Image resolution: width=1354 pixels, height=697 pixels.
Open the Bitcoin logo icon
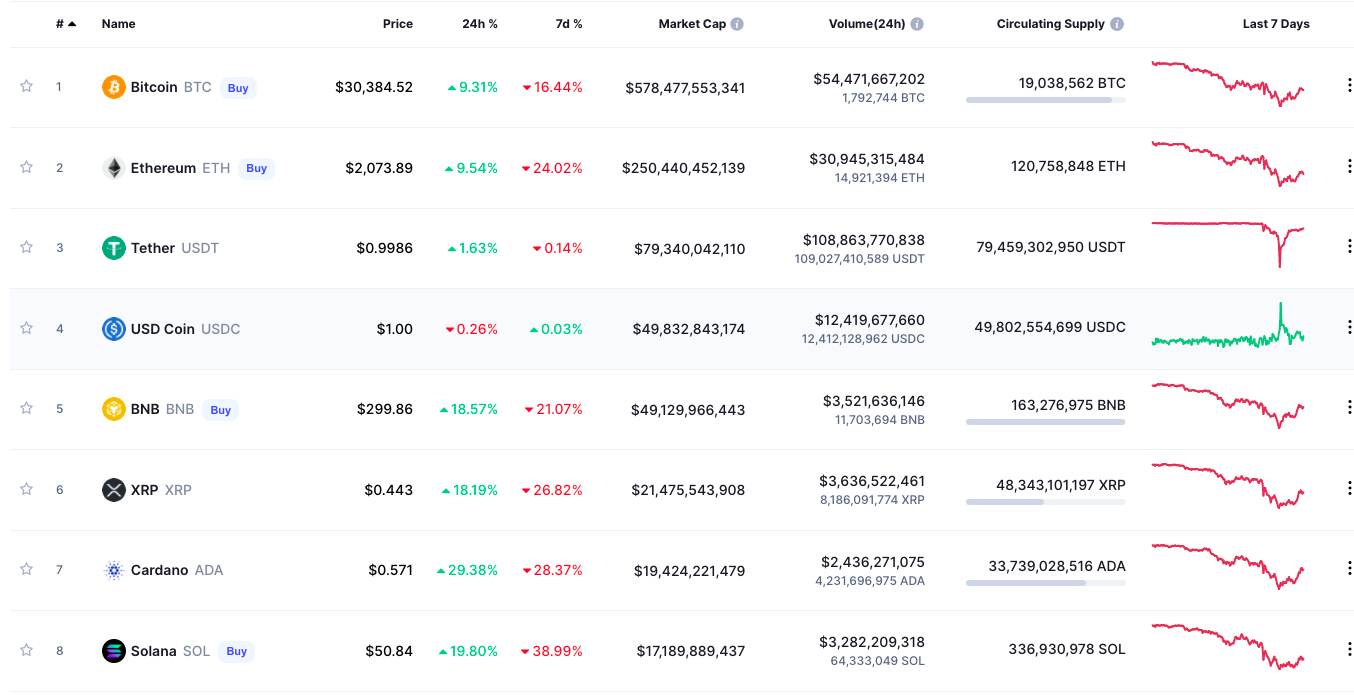[114, 87]
